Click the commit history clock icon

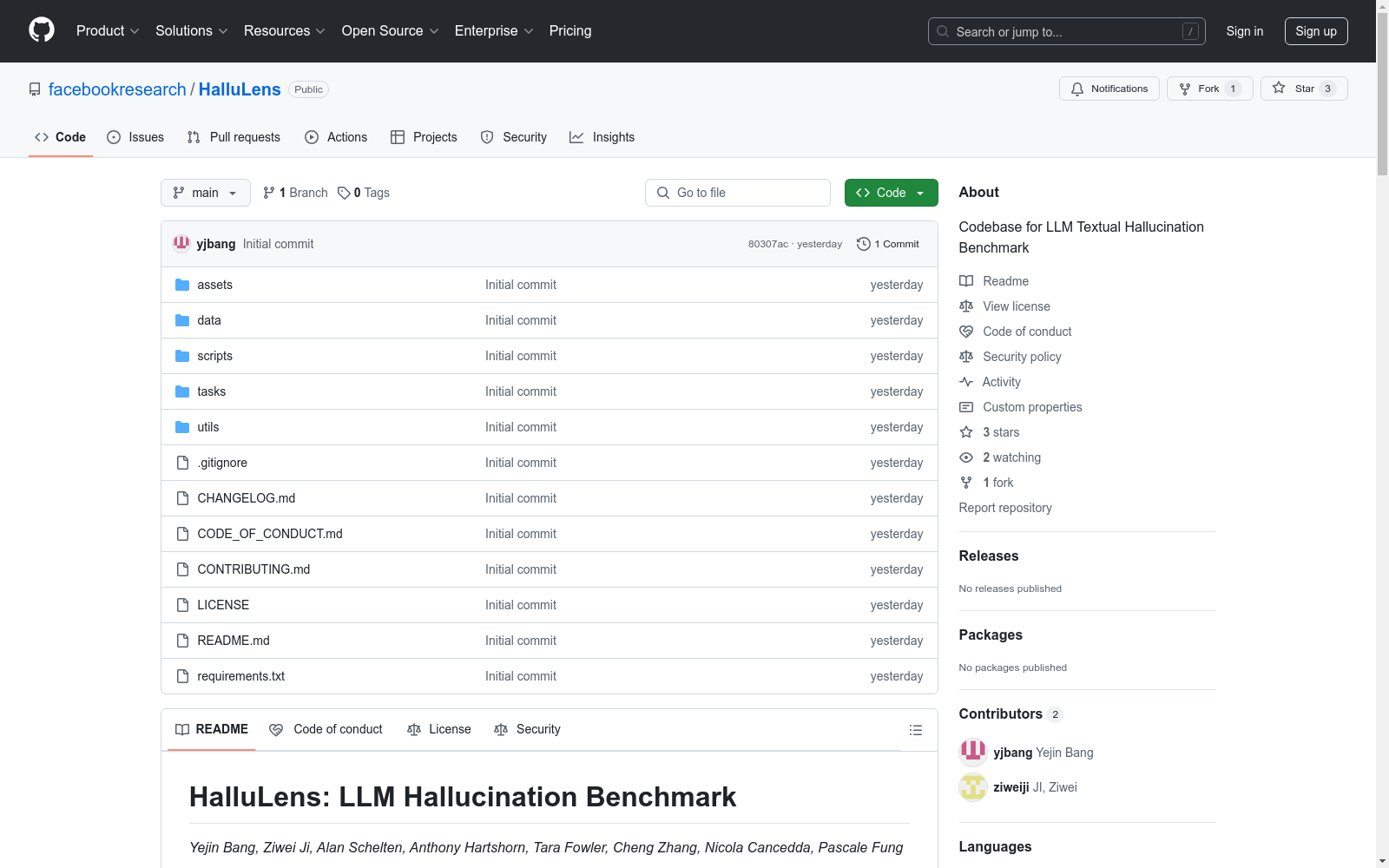(x=863, y=244)
